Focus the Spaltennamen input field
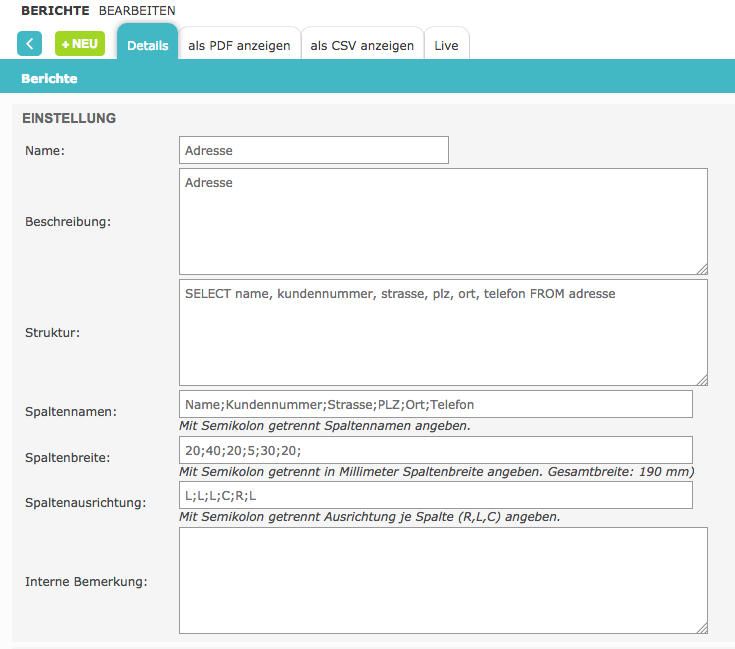The width and height of the screenshot is (735, 649). 435,404
